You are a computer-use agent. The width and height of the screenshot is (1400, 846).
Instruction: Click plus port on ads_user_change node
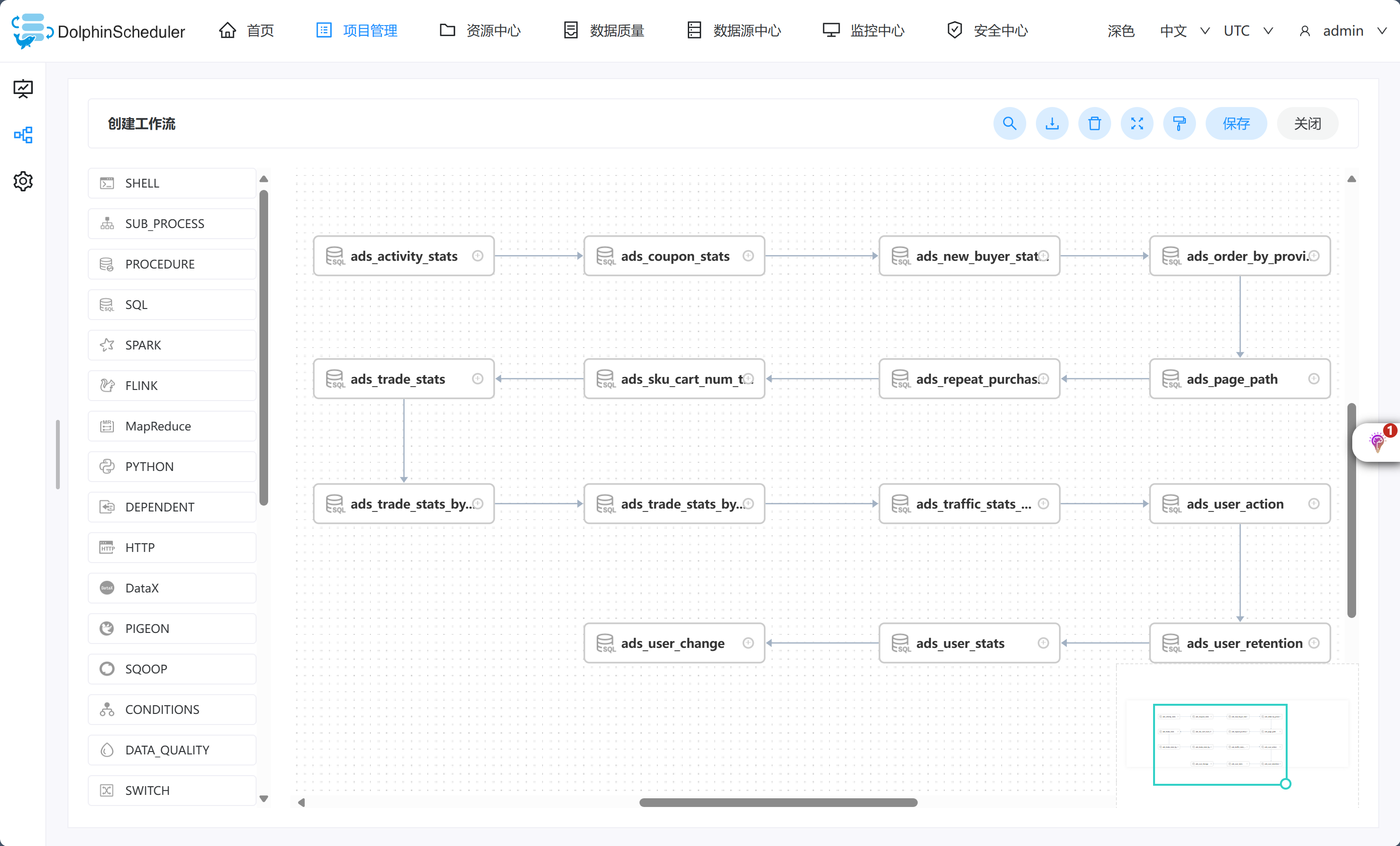coord(748,643)
